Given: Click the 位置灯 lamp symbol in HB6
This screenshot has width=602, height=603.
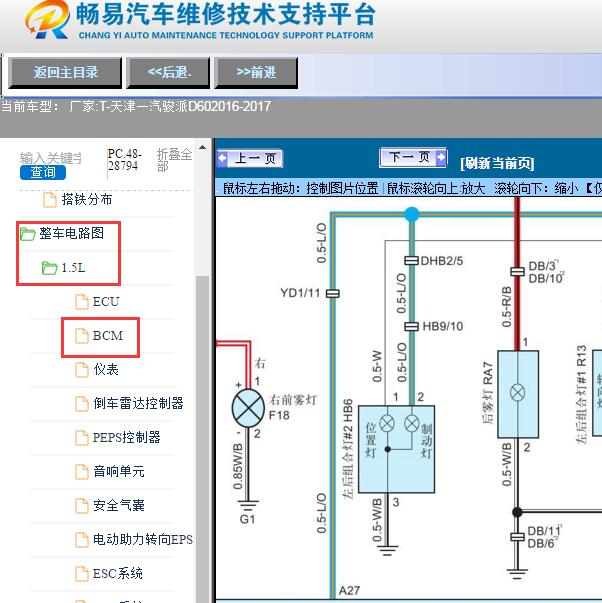Looking at the screenshot, I should pos(387,424).
